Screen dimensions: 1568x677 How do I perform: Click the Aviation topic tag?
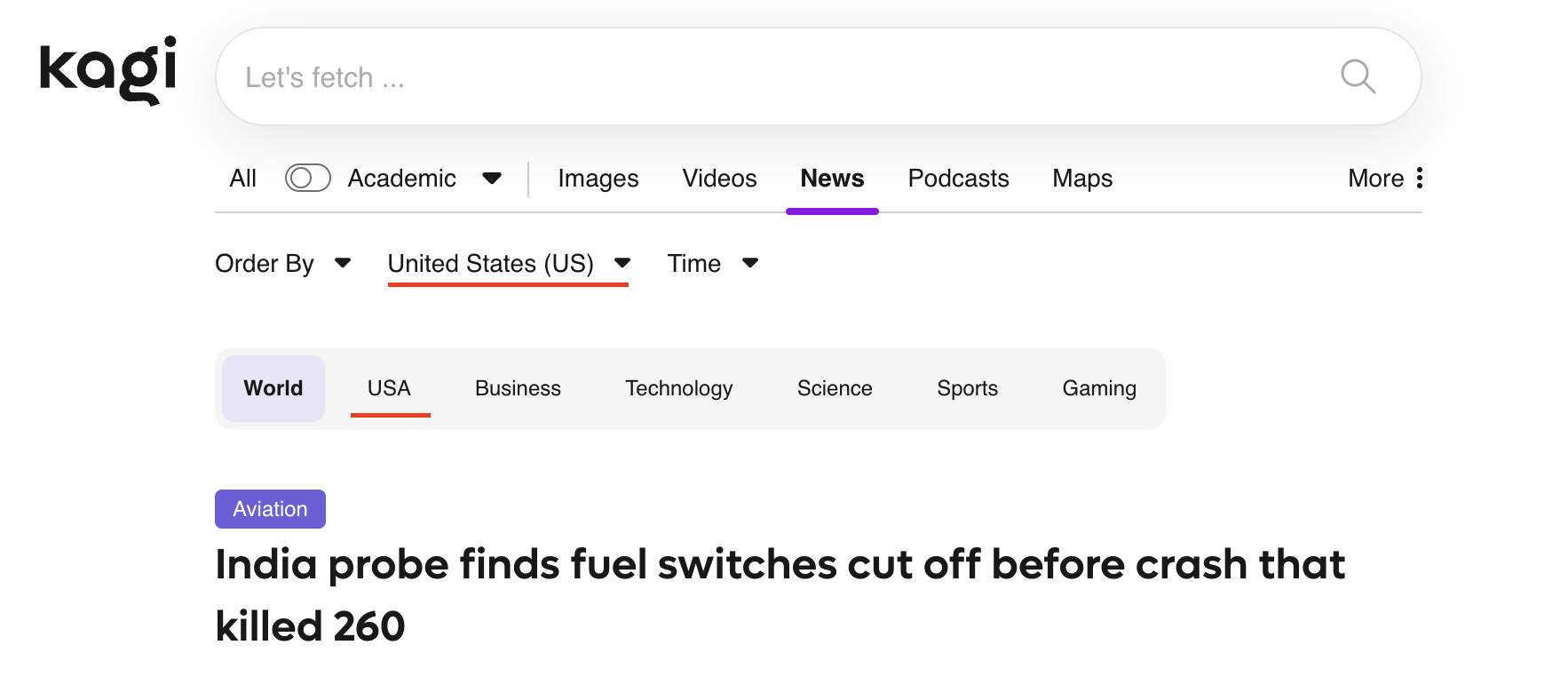point(270,509)
